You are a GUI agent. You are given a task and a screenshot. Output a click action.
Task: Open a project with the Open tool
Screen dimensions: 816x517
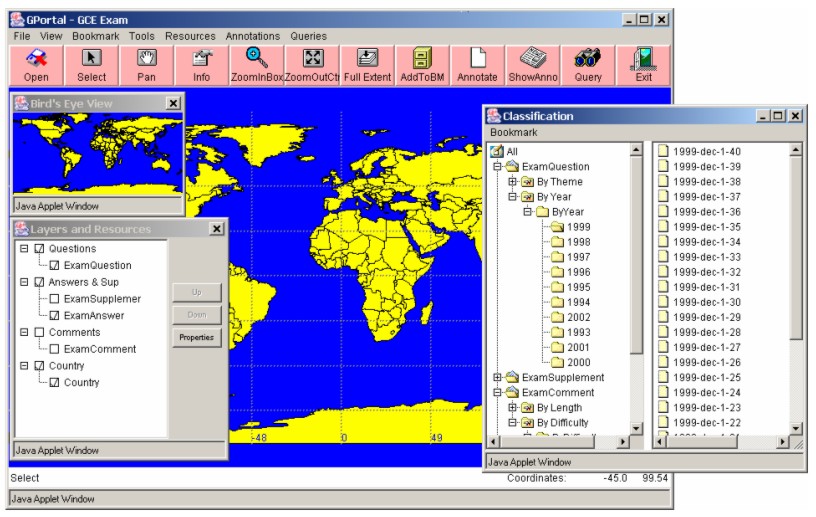pyautogui.click(x=36, y=65)
